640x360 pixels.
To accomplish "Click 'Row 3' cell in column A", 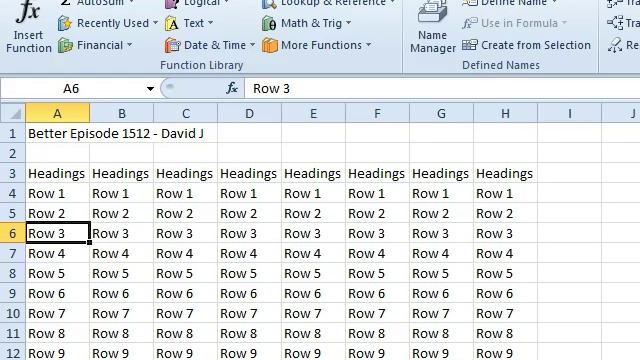I will tap(58, 233).
